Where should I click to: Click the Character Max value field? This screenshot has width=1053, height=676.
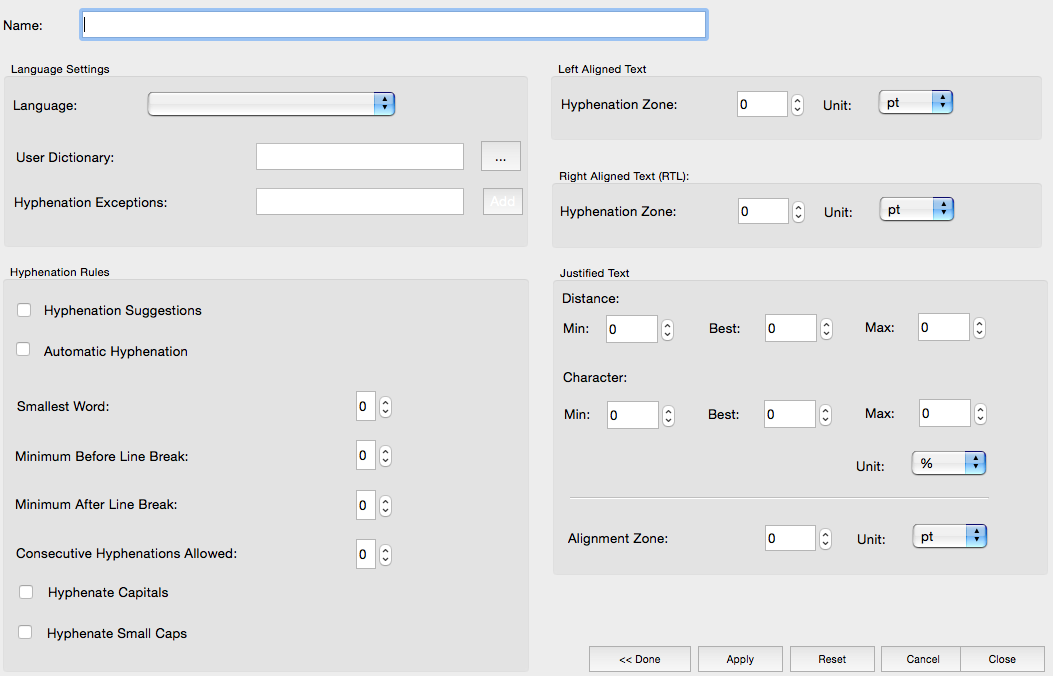(x=943, y=413)
